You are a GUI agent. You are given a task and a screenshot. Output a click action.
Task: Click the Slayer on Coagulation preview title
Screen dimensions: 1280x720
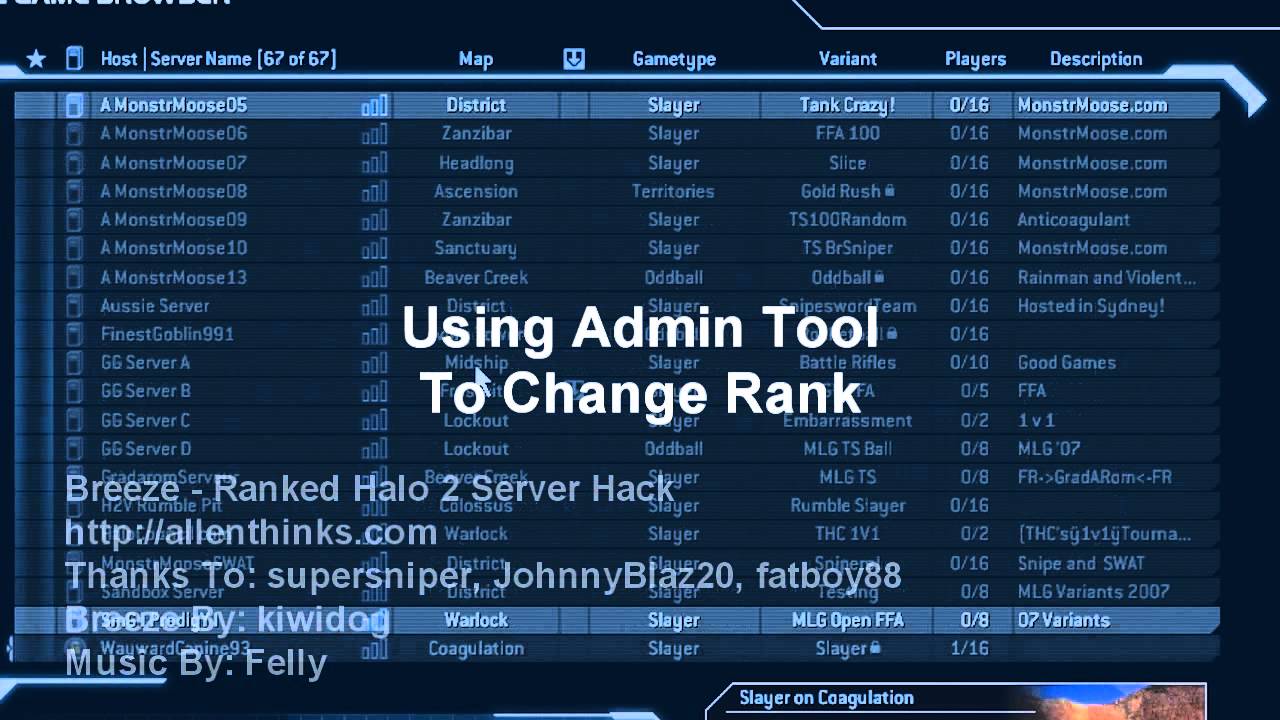(826, 698)
